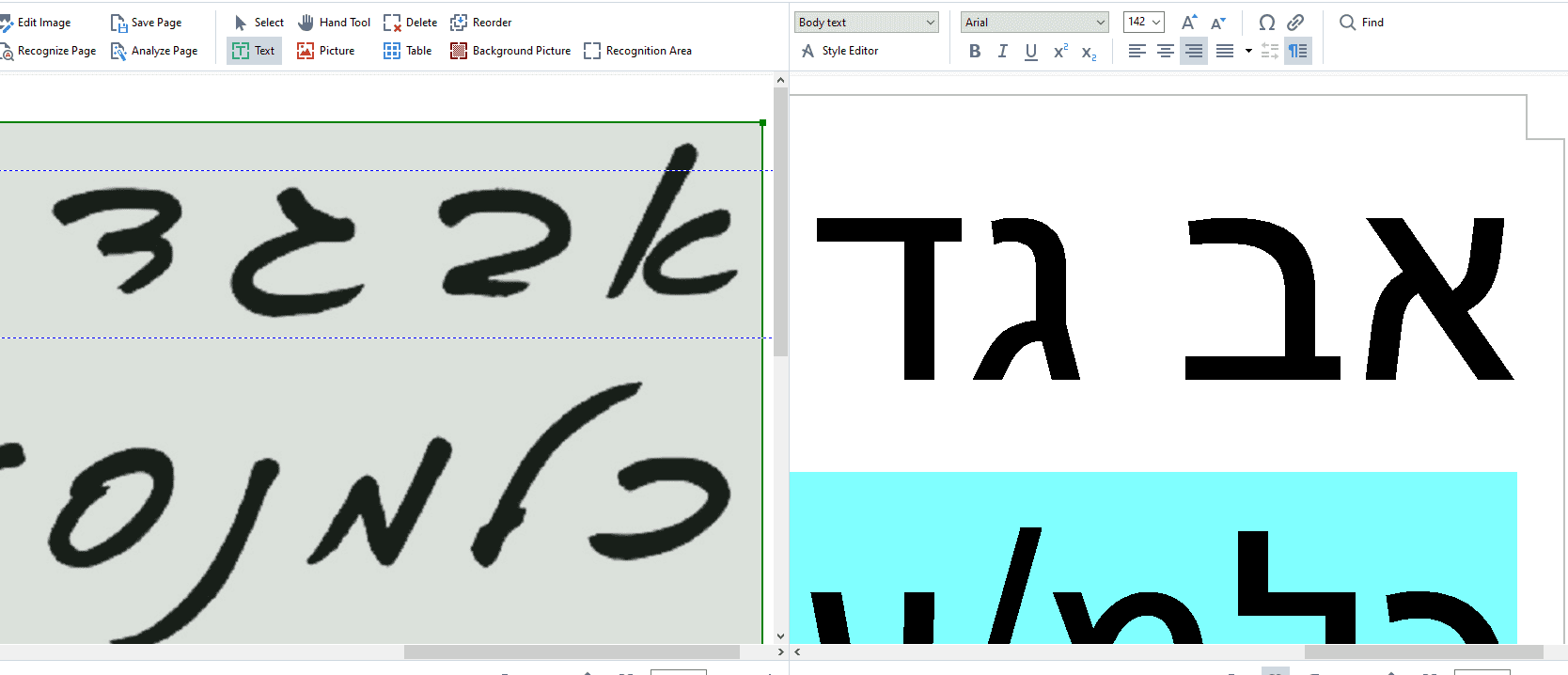This screenshot has height=675, width=1568.
Task: Click Save Page in toolbar
Action: point(147,23)
